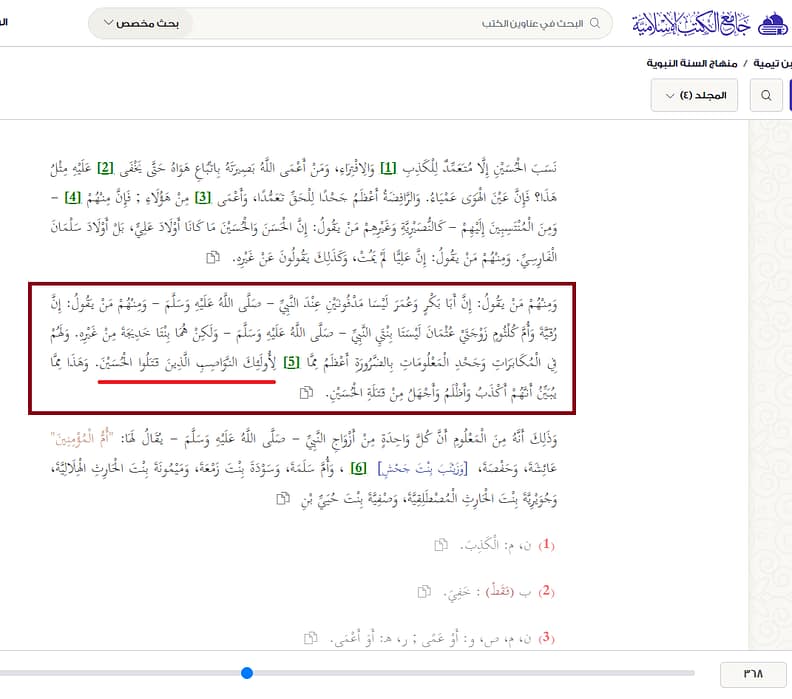Open منهاج السنة النبوية breadcrumb
The image size is (792, 699).
tap(691, 63)
